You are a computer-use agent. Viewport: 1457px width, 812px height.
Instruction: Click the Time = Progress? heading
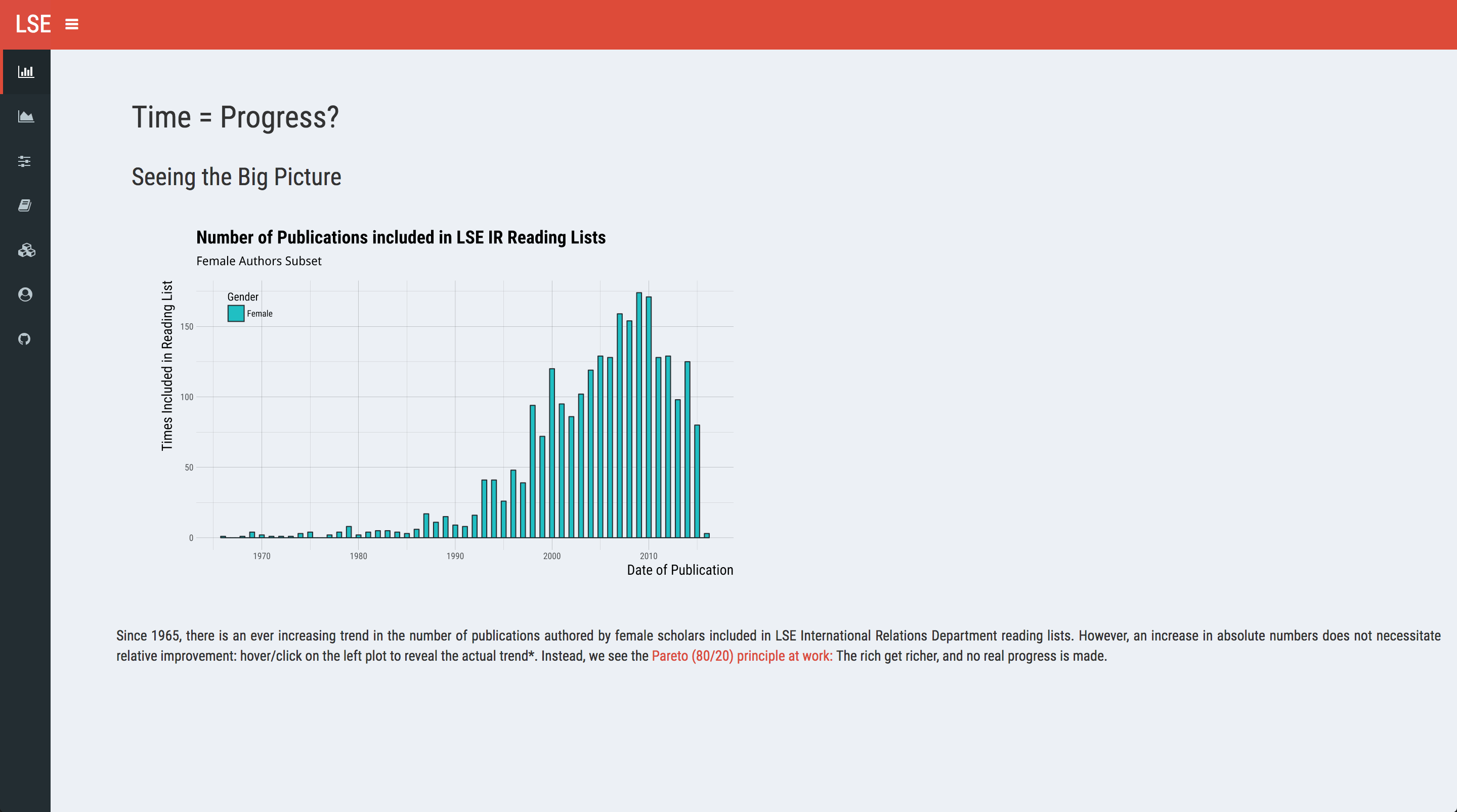(235, 117)
